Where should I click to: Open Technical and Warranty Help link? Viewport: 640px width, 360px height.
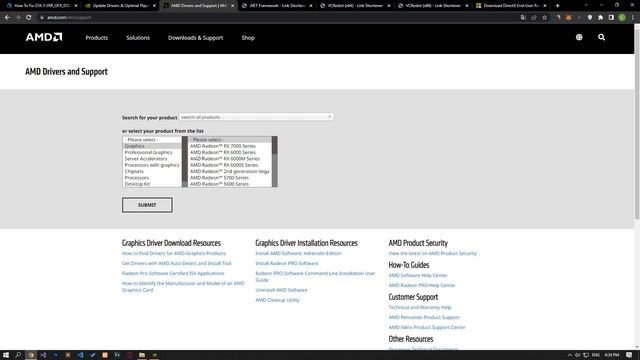pyautogui.click(x=420, y=307)
